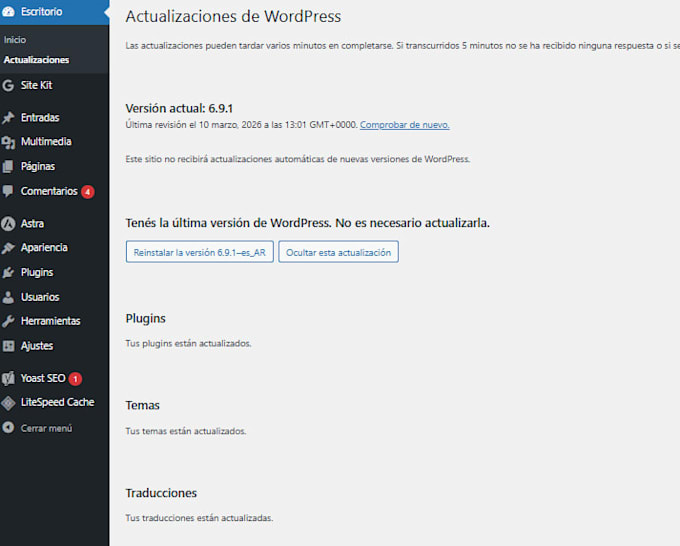Click Tus temas están actualizados text

(186, 431)
